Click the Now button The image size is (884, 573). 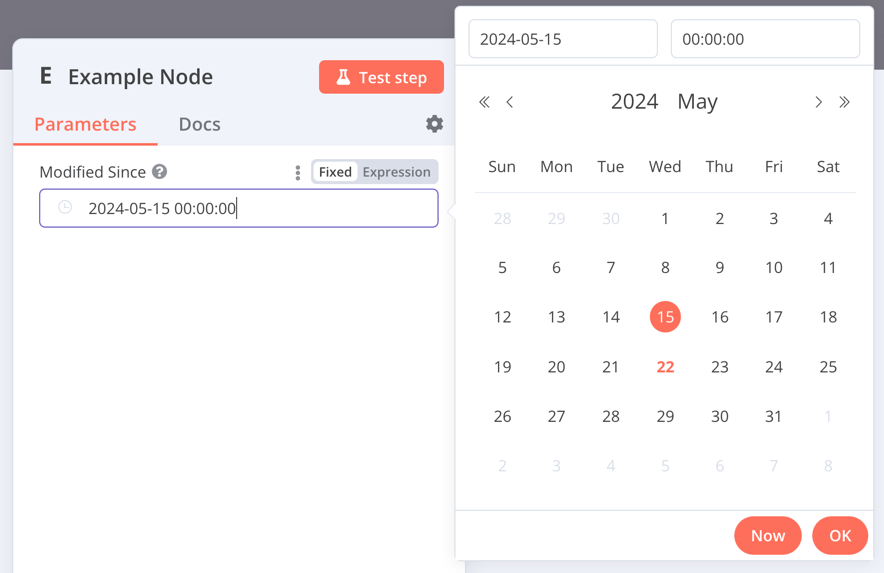pos(767,536)
